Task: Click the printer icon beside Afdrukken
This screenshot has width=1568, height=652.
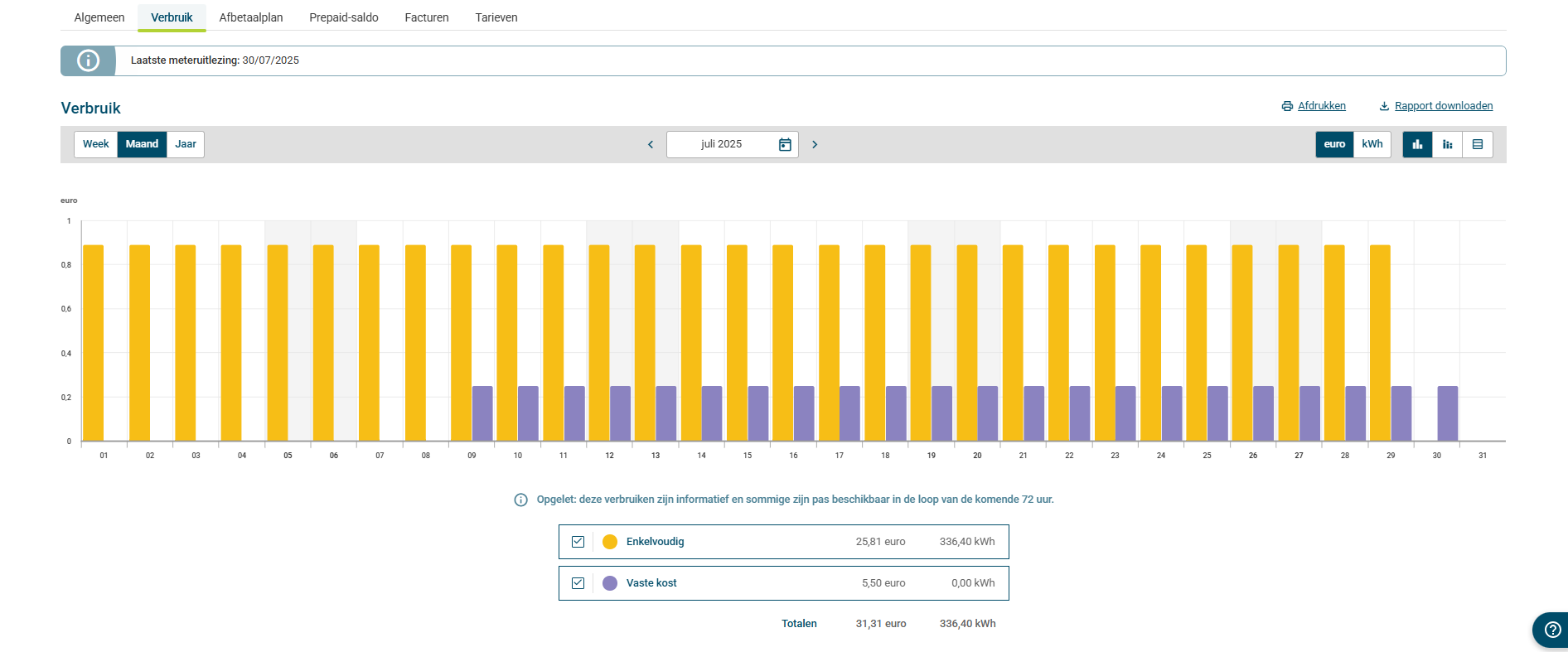Action: pos(1287,106)
